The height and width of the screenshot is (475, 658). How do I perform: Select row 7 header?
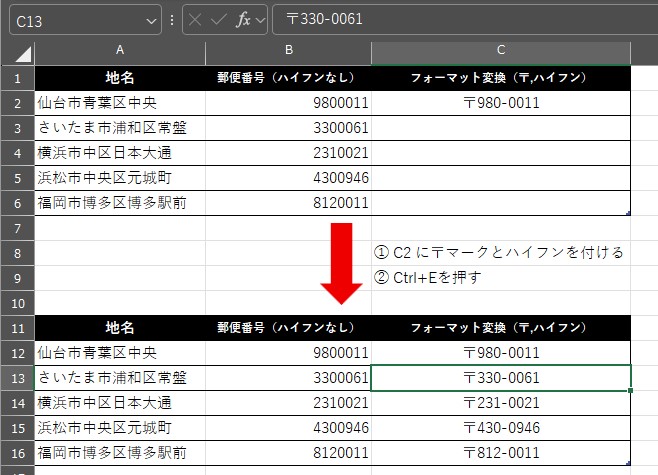pos(17,228)
